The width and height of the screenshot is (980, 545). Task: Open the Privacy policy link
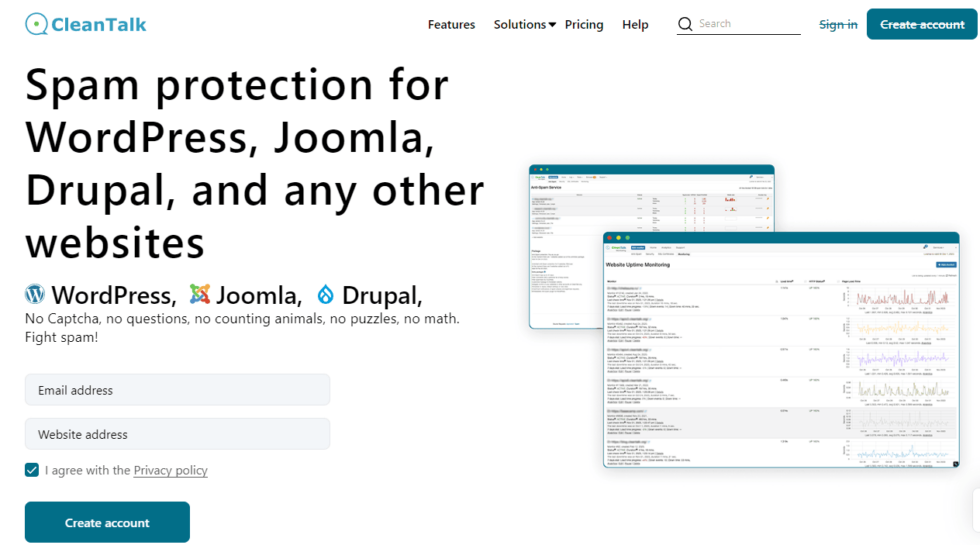(x=170, y=470)
